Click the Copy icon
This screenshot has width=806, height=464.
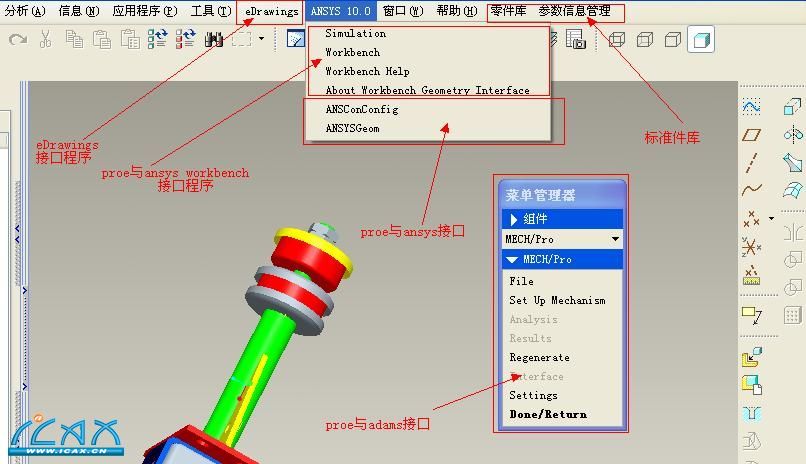[x=74, y=39]
